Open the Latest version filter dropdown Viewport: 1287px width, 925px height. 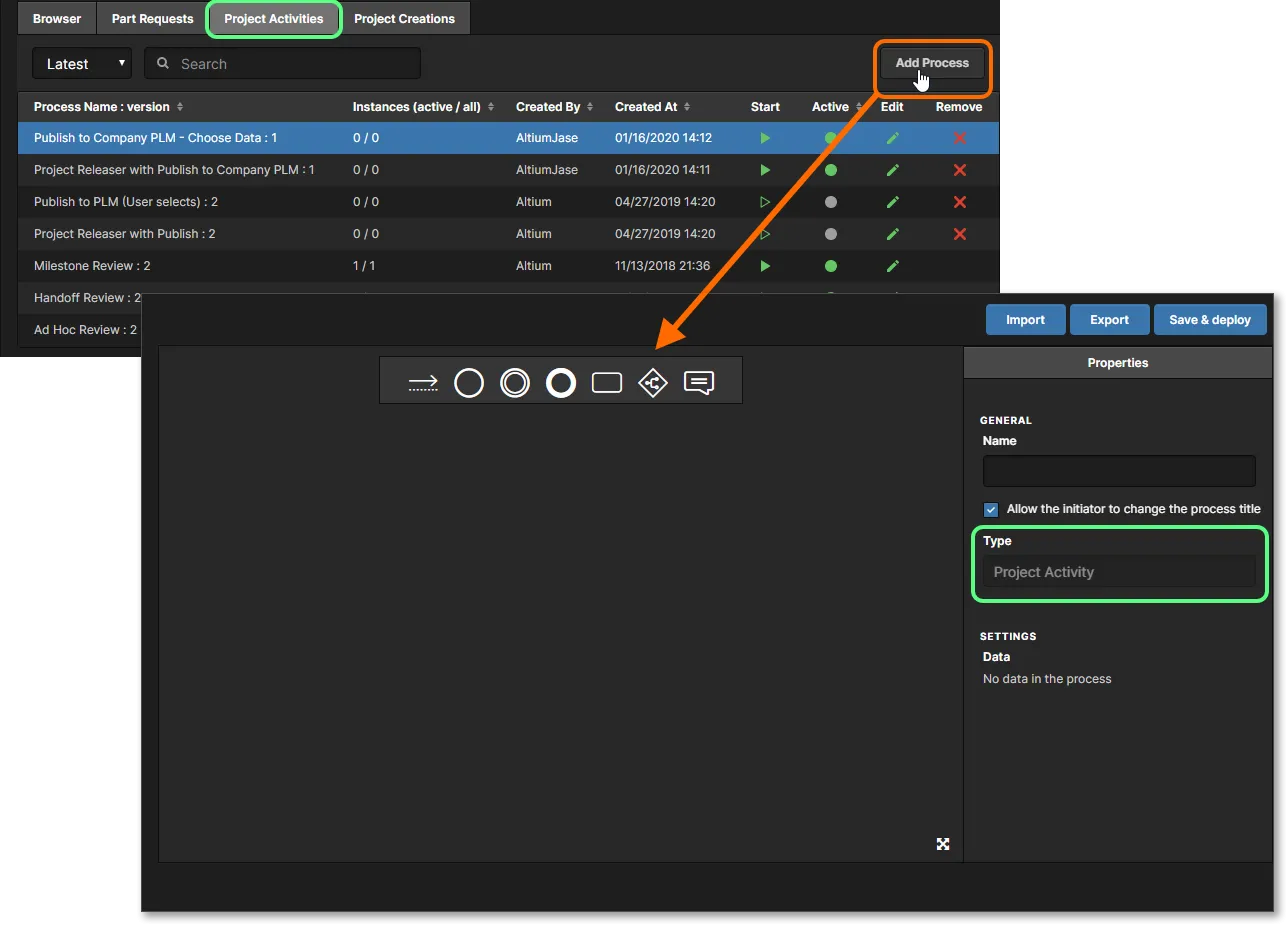[82, 64]
